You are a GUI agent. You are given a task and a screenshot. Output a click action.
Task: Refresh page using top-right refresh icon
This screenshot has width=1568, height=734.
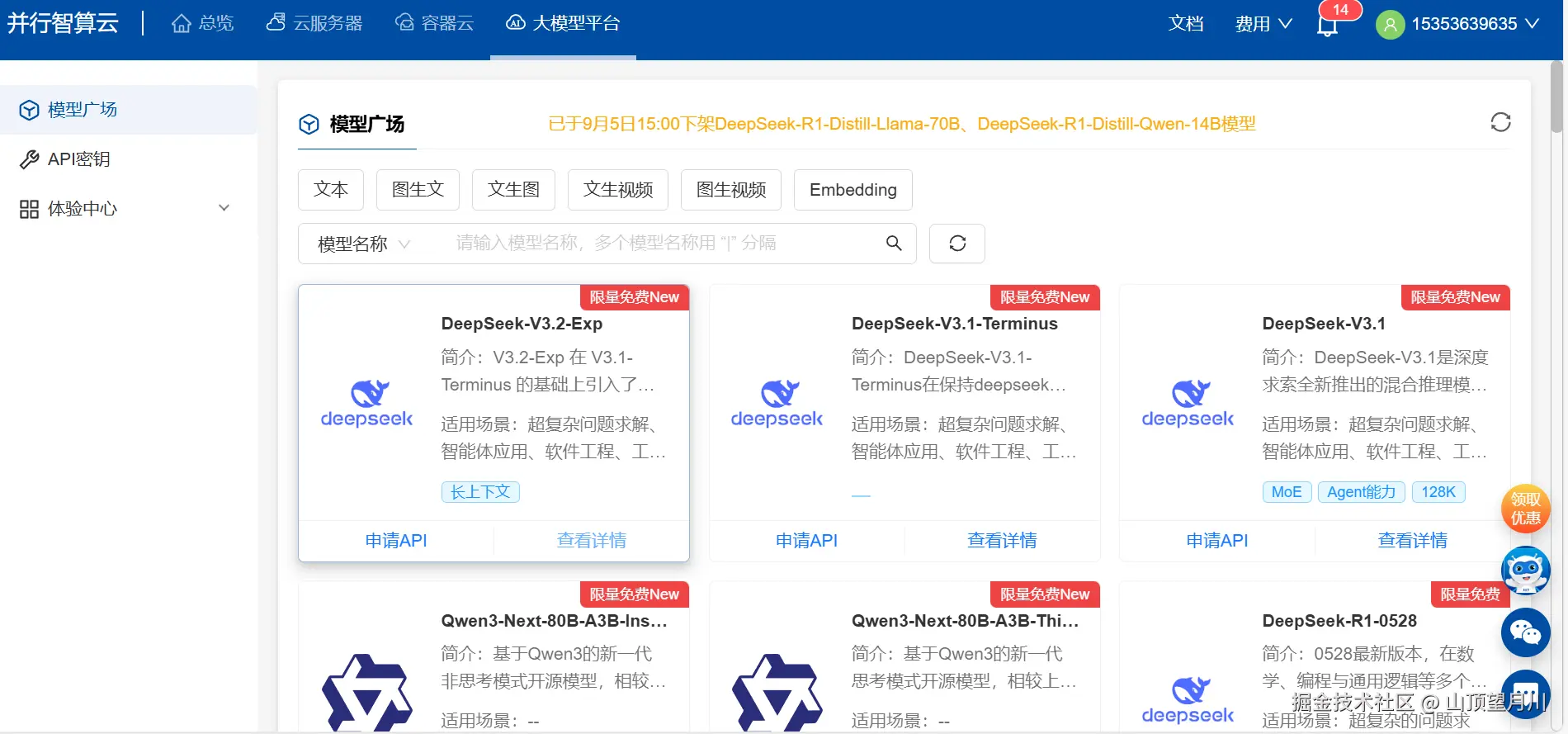[1500, 122]
